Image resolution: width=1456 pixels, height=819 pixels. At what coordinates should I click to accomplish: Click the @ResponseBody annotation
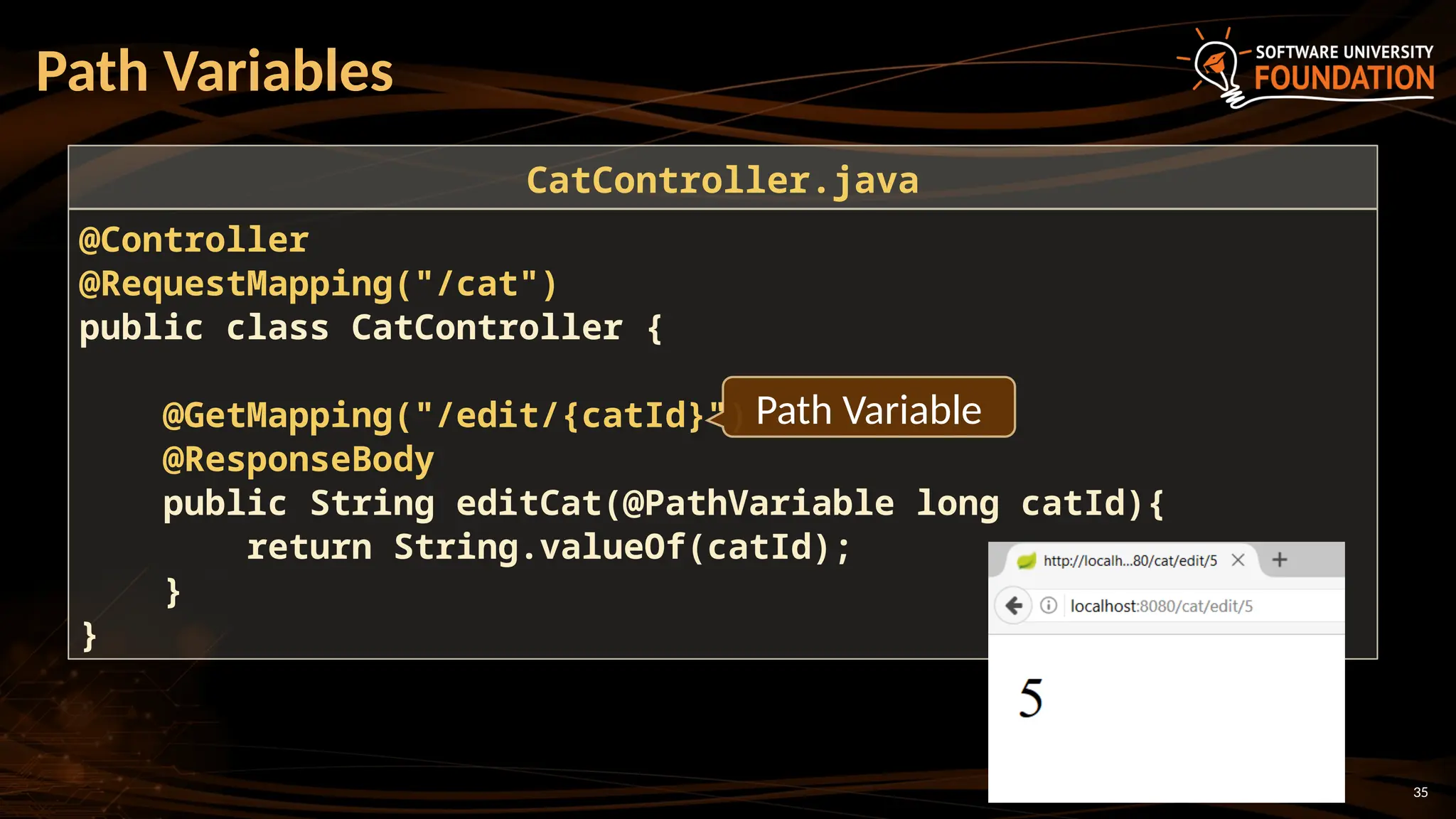298,459
